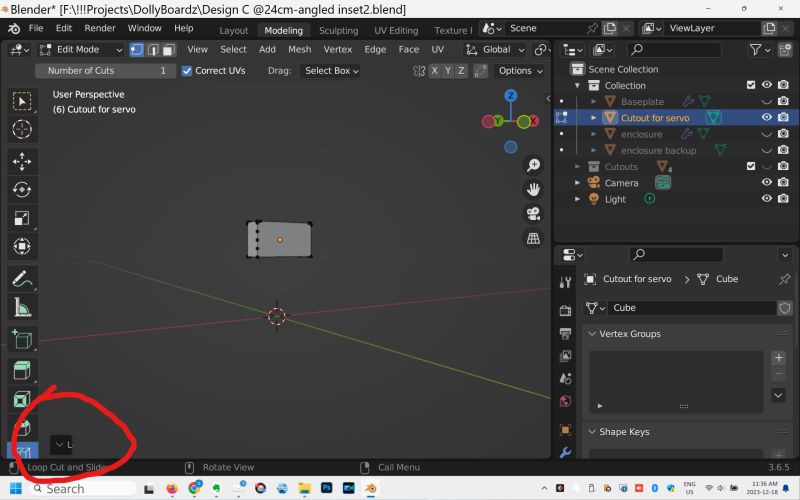Image resolution: width=800 pixels, height=500 pixels.
Task: Hide Cutout for servo in viewport
Action: click(x=766, y=117)
